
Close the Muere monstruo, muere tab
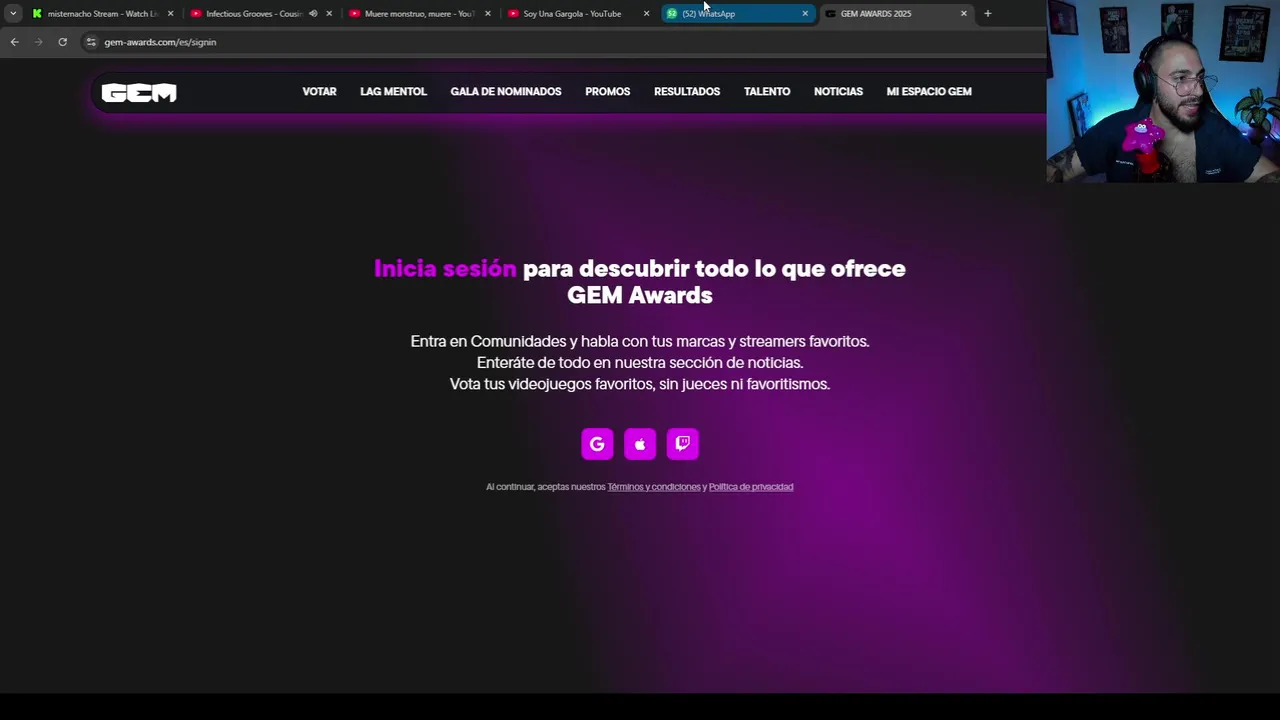tap(488, 14)
